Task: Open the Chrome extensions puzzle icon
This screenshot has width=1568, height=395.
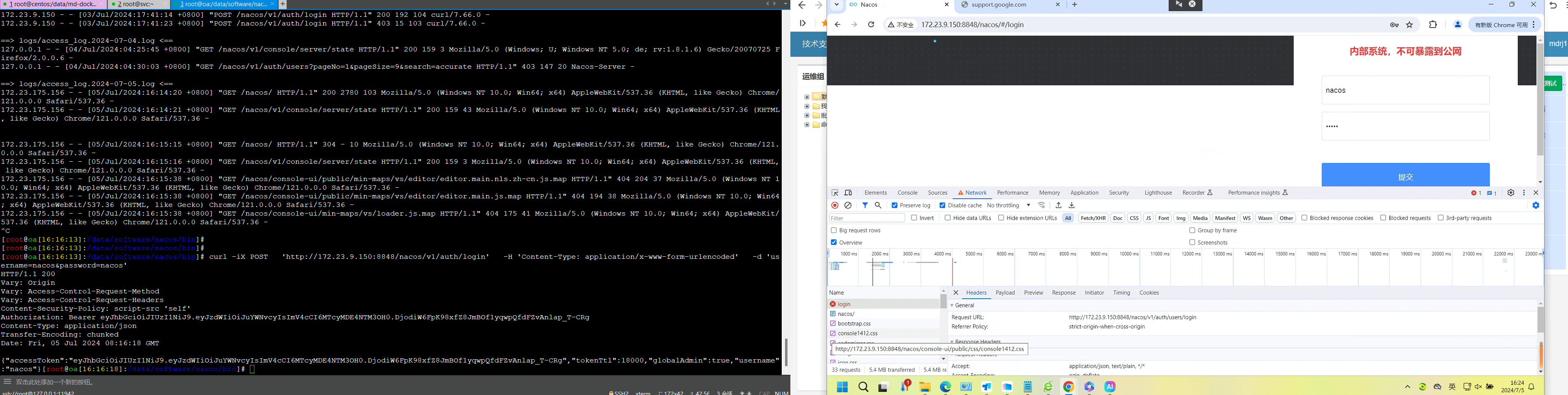Action: pos(1433,25)
